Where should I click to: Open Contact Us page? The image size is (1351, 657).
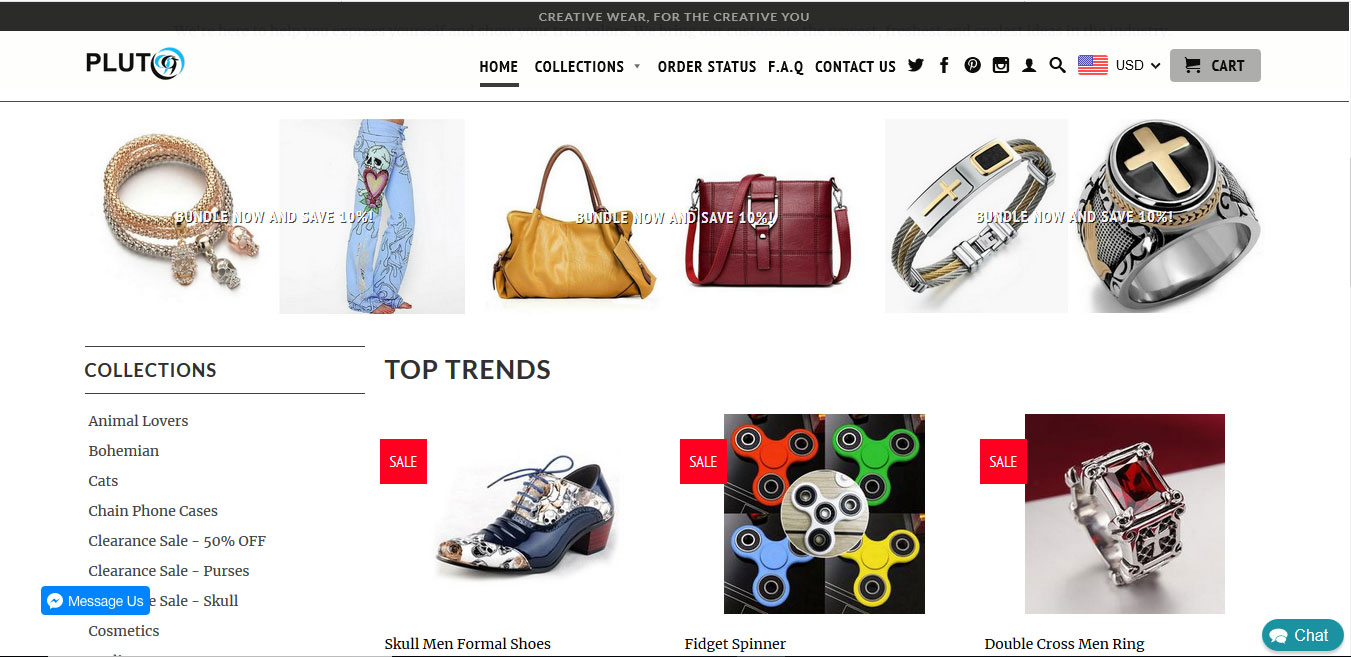(855, 67)
